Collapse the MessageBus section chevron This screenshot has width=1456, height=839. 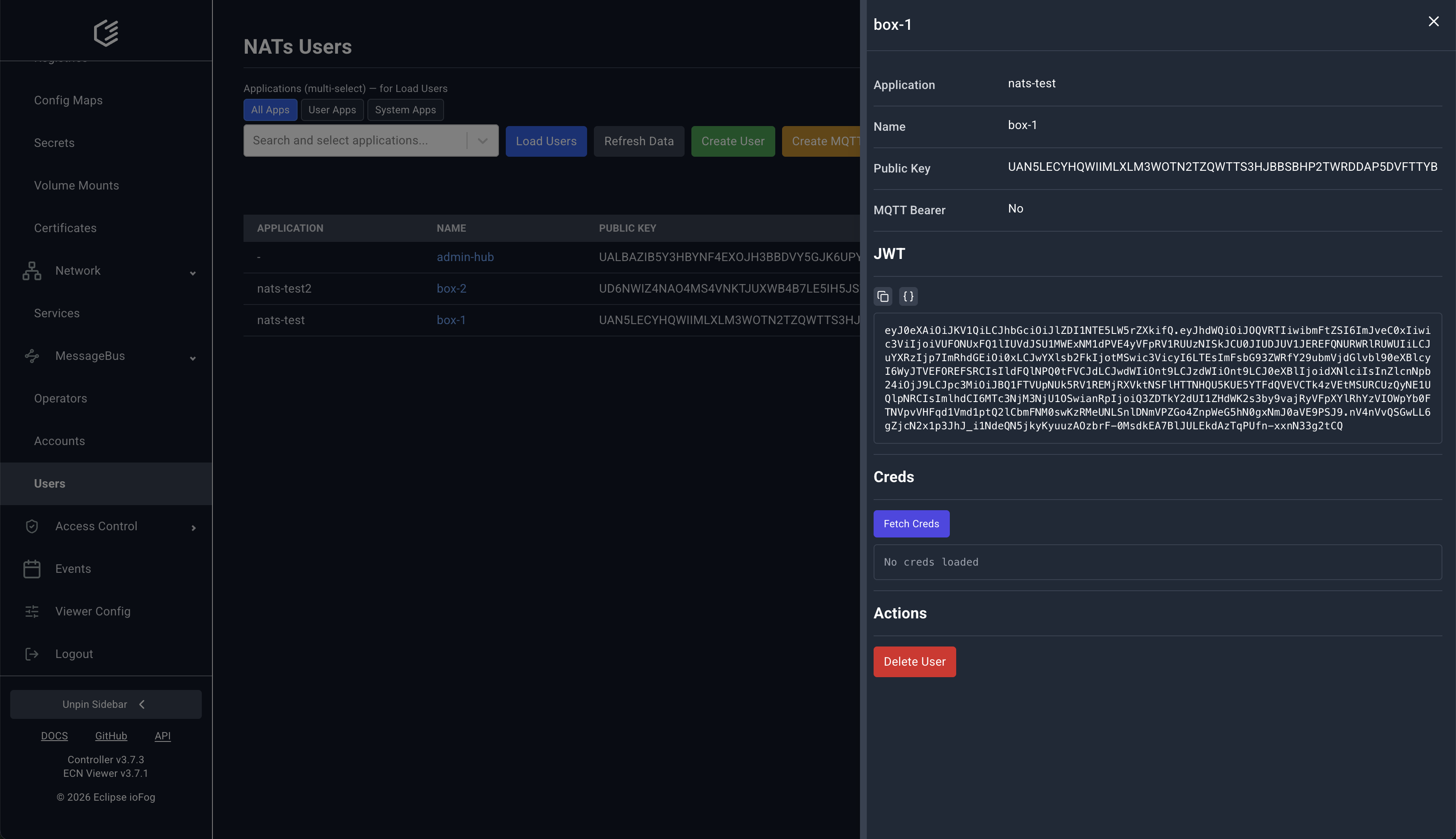tap(192, 359)
